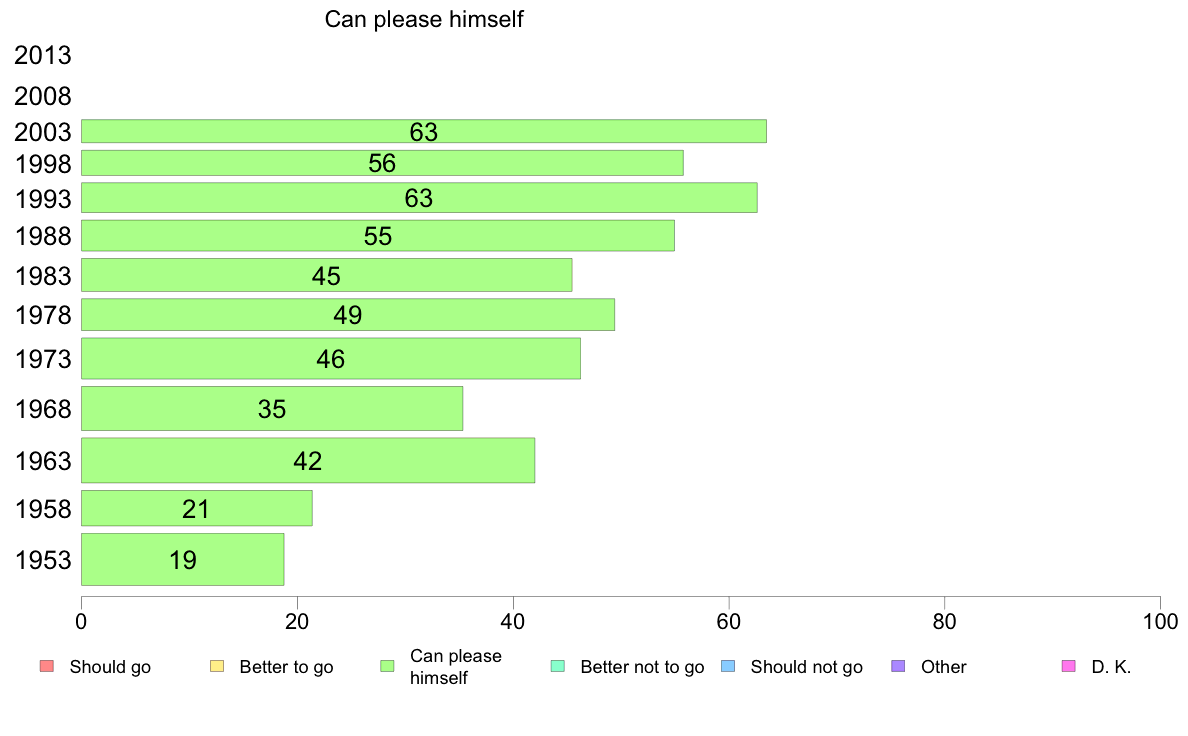Click the blue Should not go legend swatch
Screen dimensions: 1188x736
coord(728,666)
